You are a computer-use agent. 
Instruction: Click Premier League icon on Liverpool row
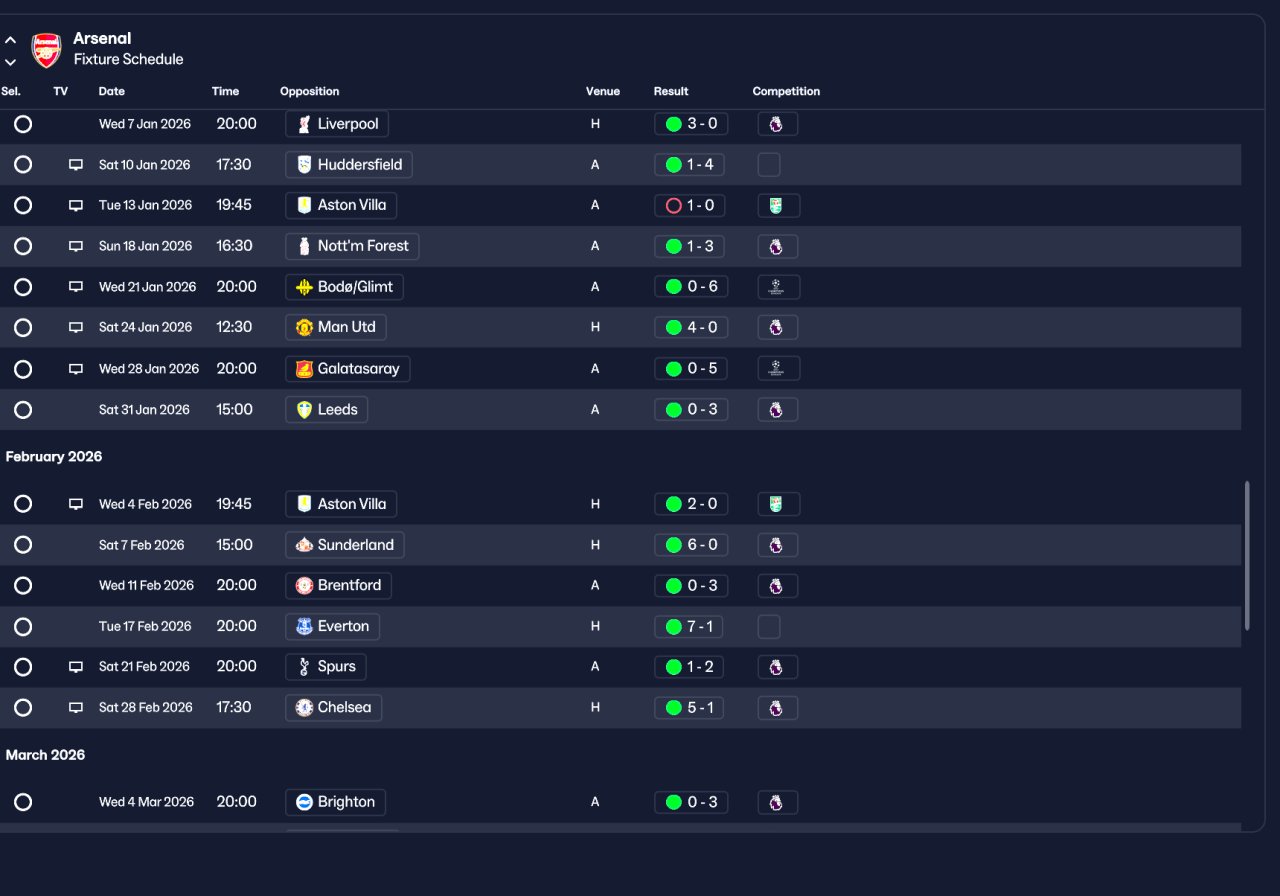[x=777, y=124]
